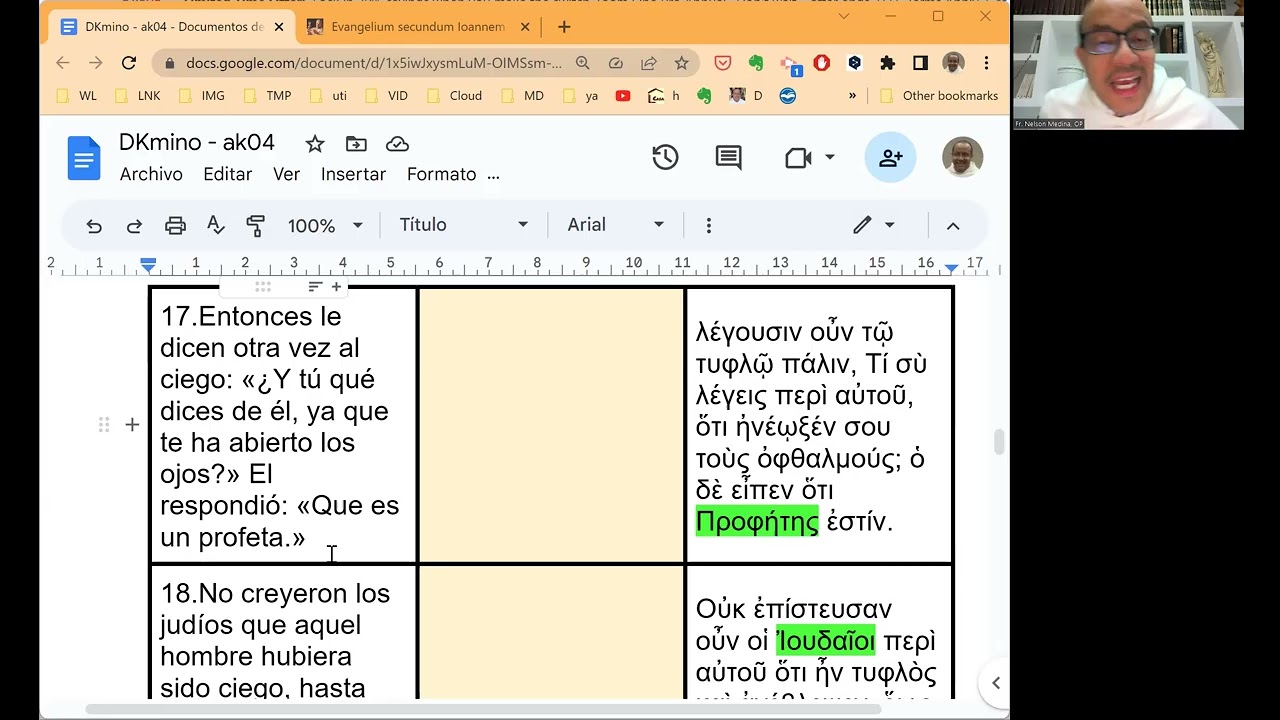Click the empty middle cell of row 17
This screenshot has width=1280, height=720.
coord(551,425)
